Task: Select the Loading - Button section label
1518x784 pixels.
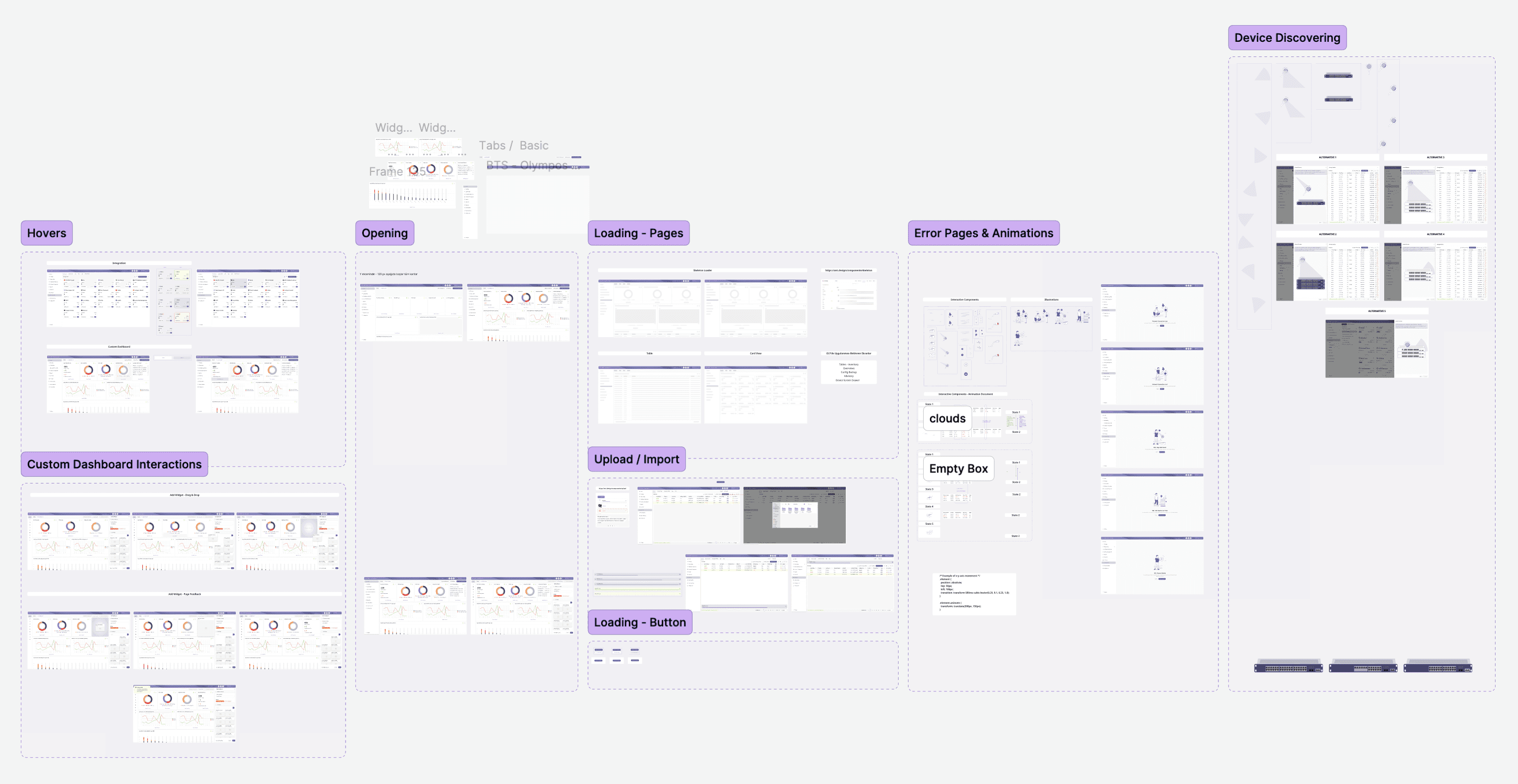Action: pyautogui.click(x=639, y=622)
